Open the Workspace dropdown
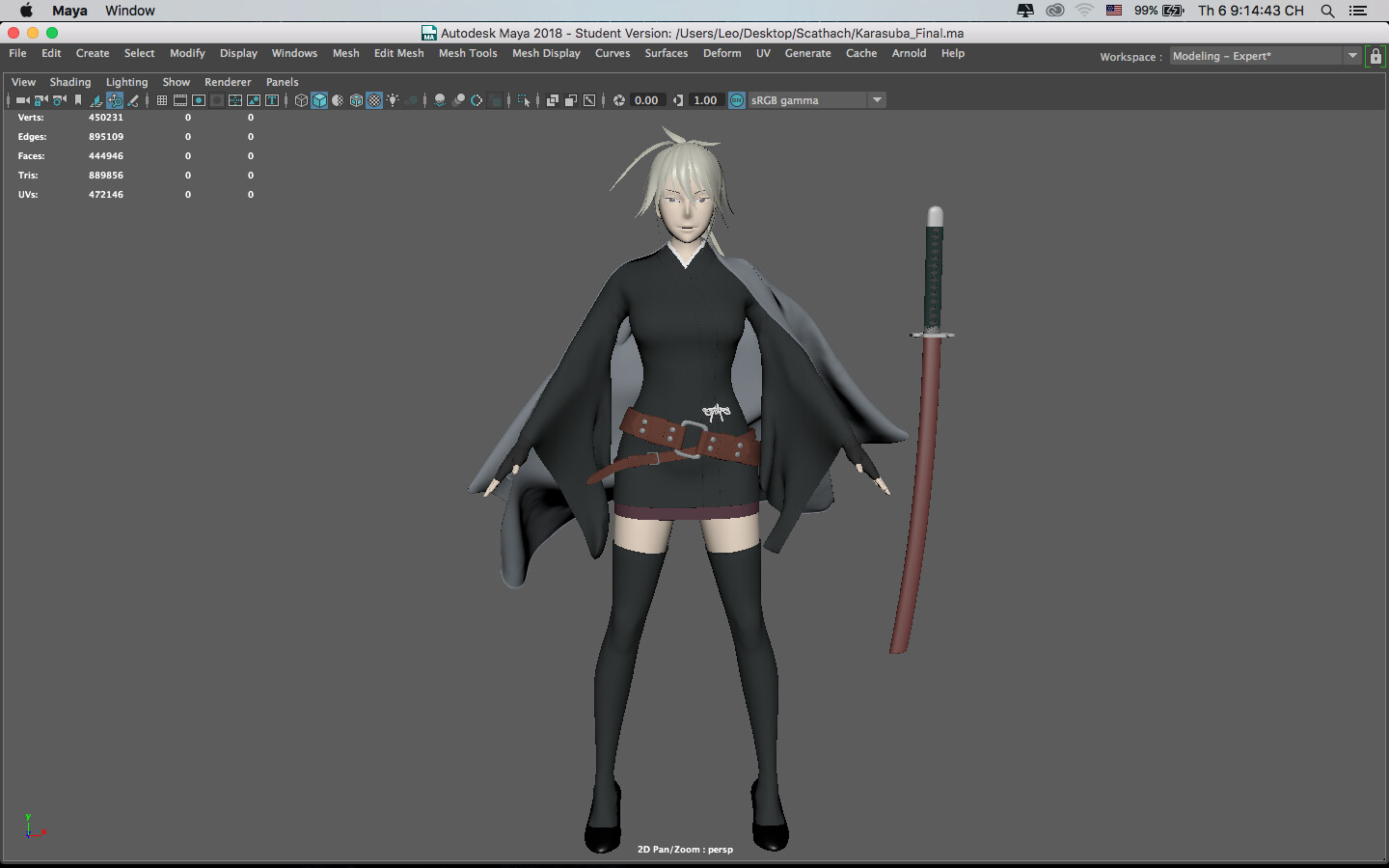Screen dimensions: 1389x868 coord(1266,56)
